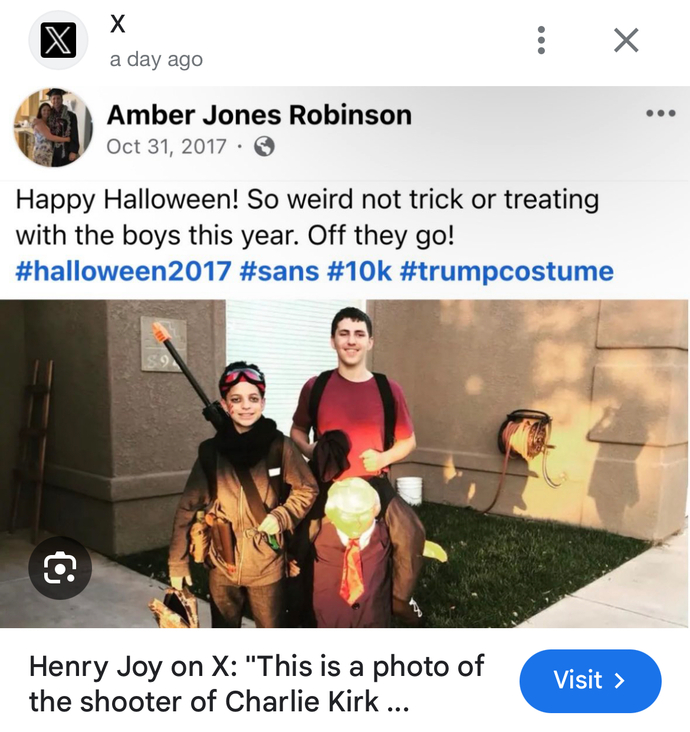Open the #sans hashtag
This screenshot has height=732, width=690.
pyautogui.click(x=279, y=271)
